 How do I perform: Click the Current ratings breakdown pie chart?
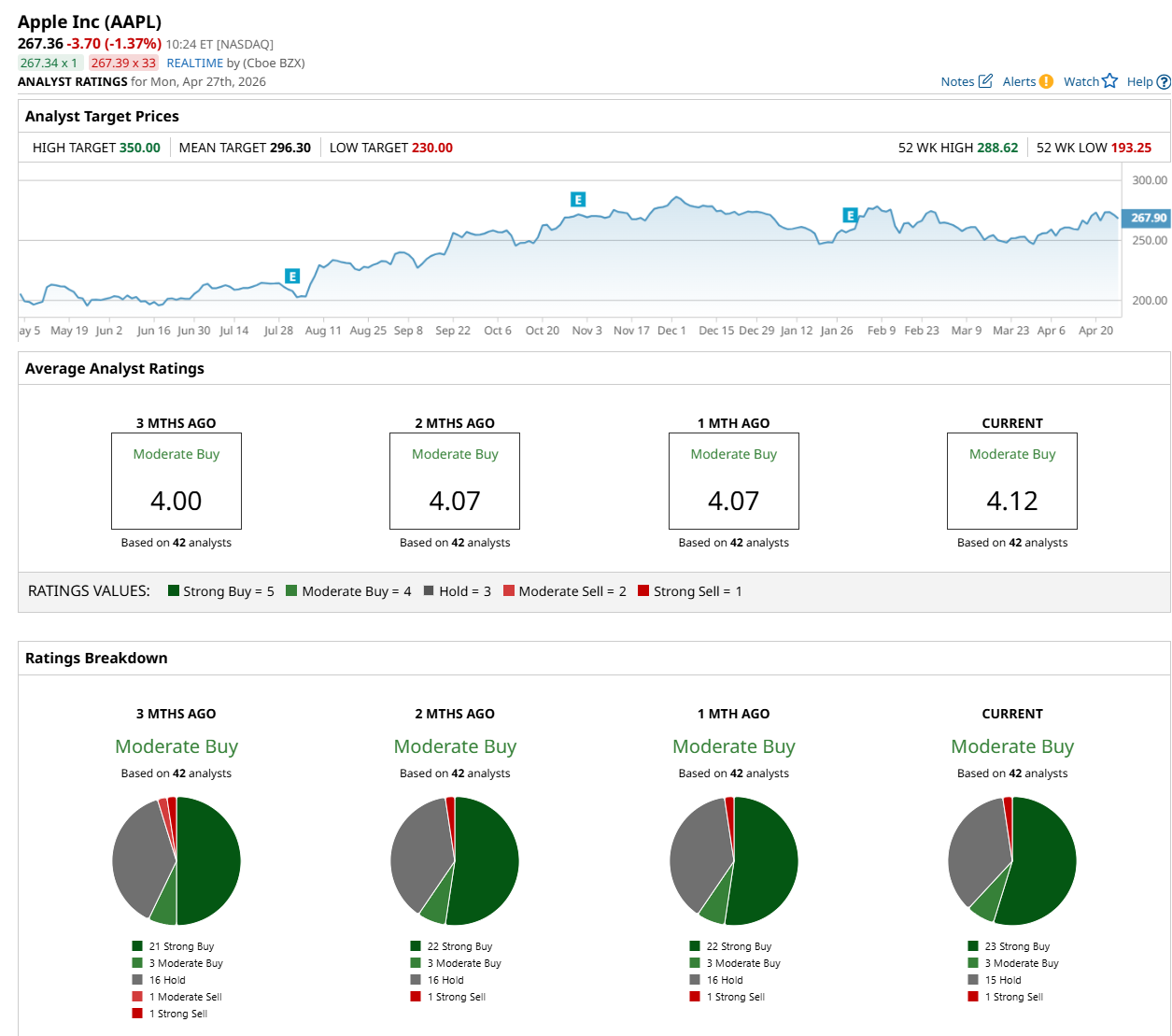coord(1011,860)
